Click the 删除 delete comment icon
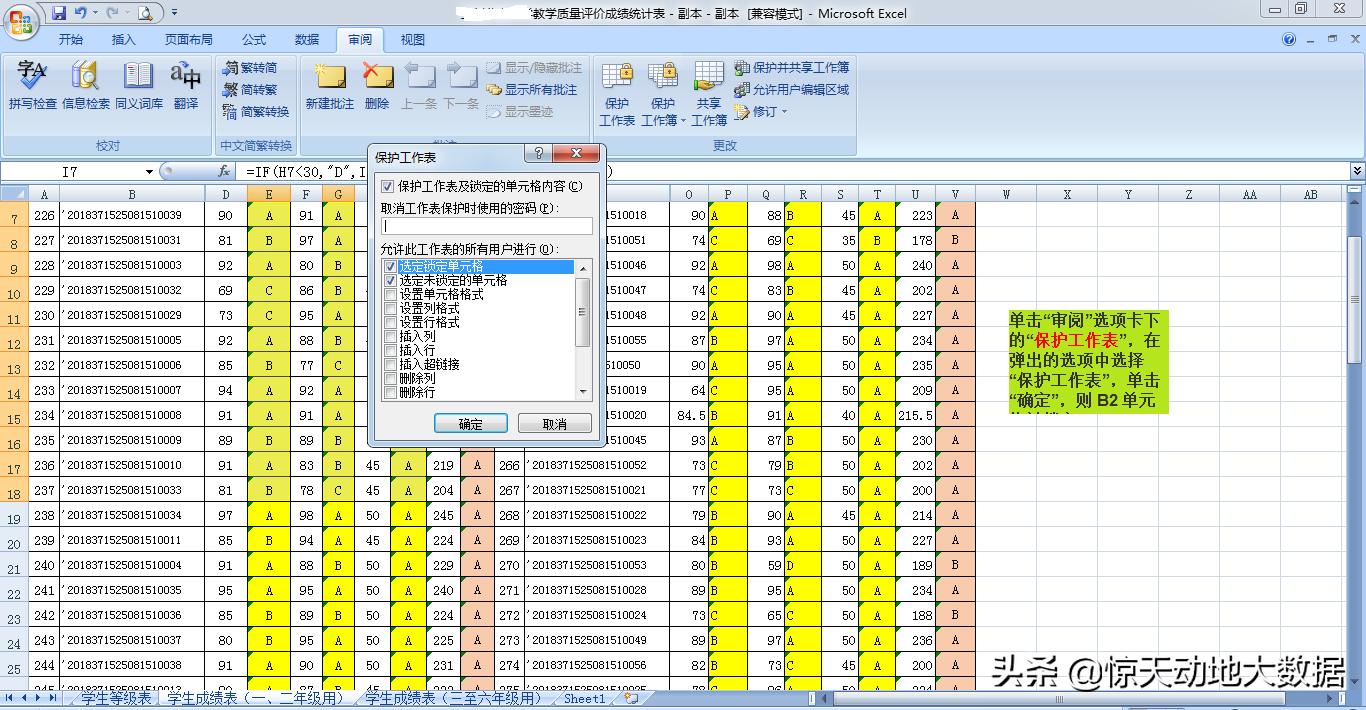The image size is (1366, 710). [377, 85]
